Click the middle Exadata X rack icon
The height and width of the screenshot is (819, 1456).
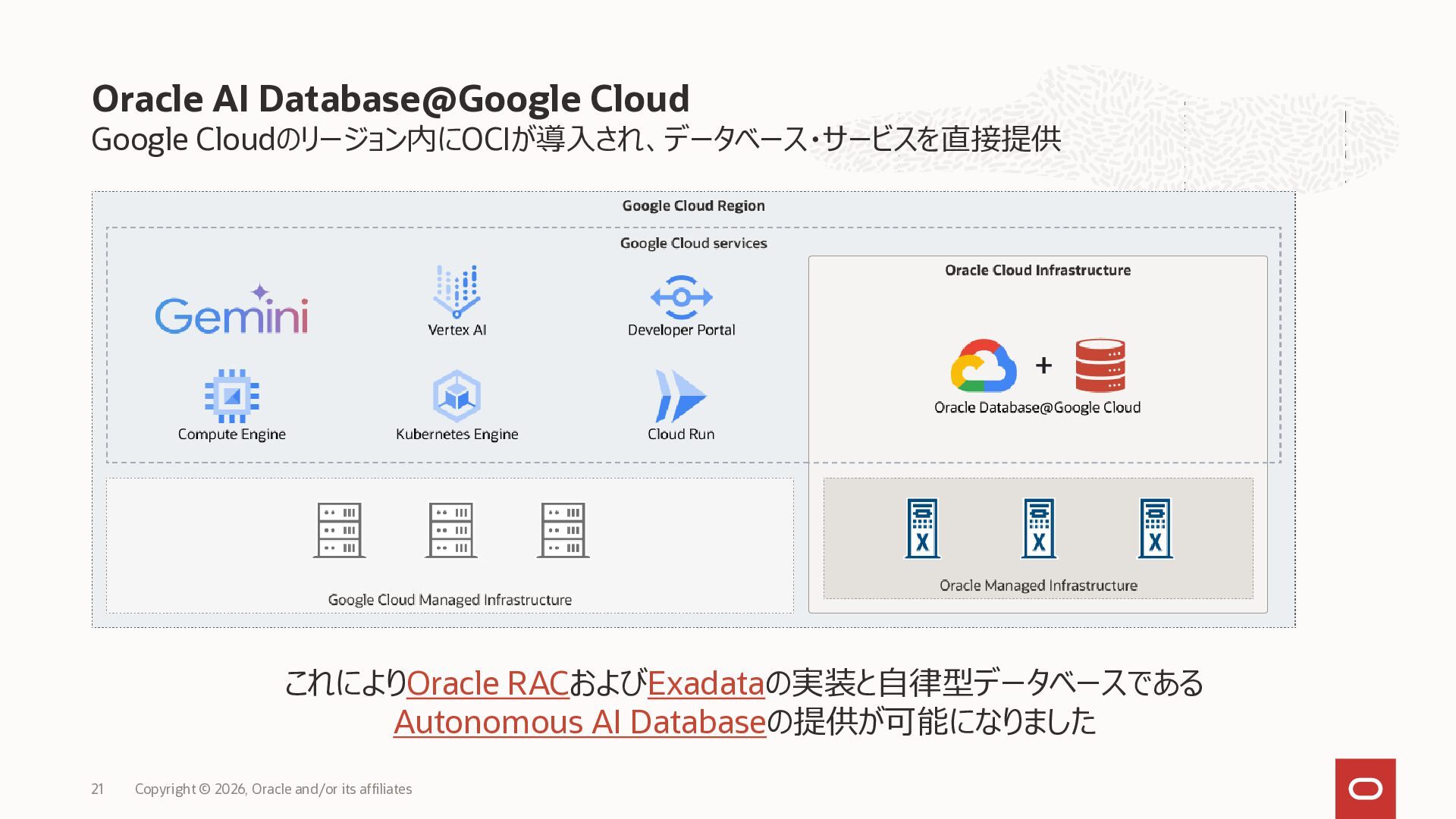(x=1039, y=529)
